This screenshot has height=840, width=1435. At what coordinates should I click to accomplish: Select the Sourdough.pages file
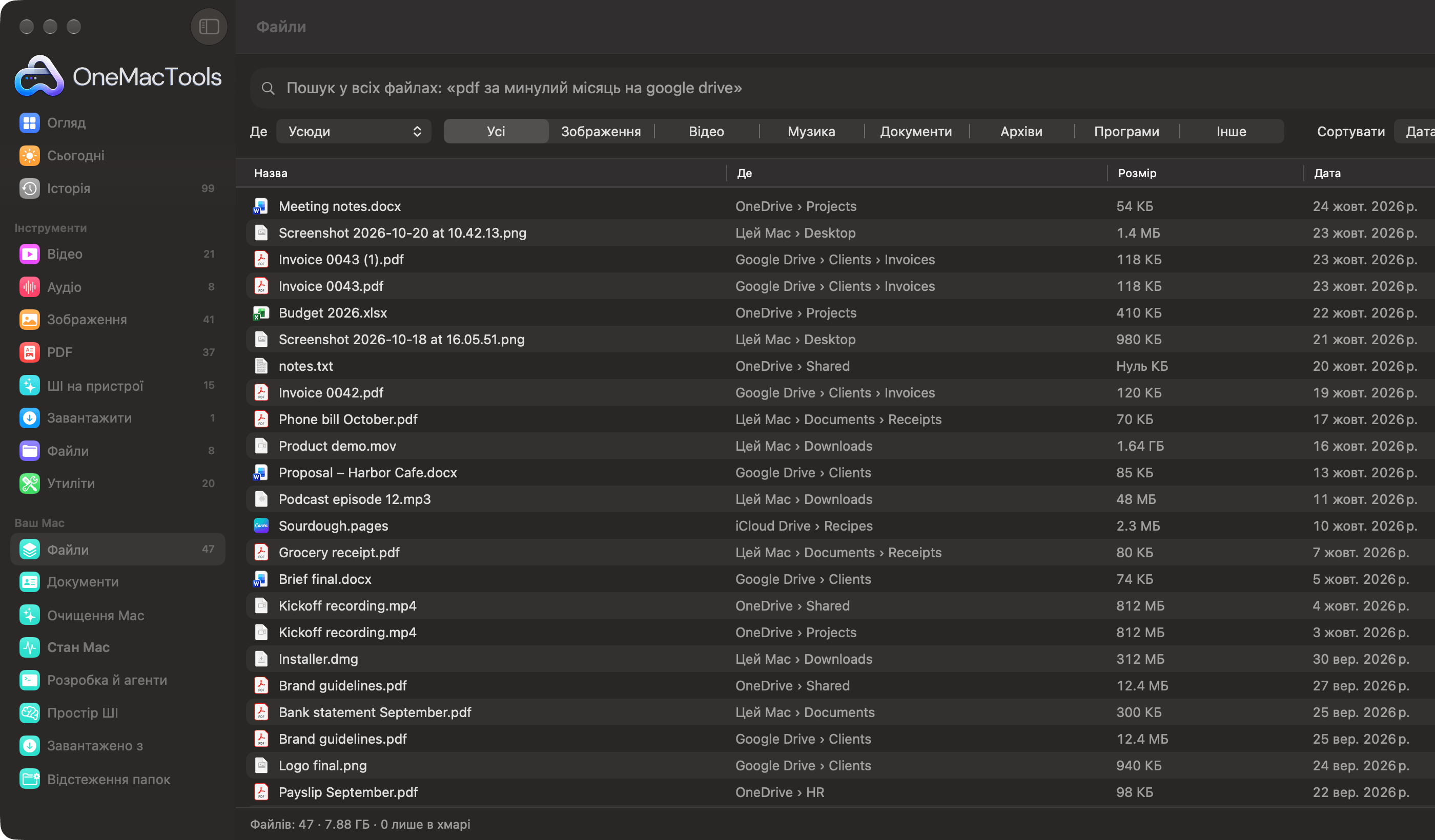pos(840,526)
